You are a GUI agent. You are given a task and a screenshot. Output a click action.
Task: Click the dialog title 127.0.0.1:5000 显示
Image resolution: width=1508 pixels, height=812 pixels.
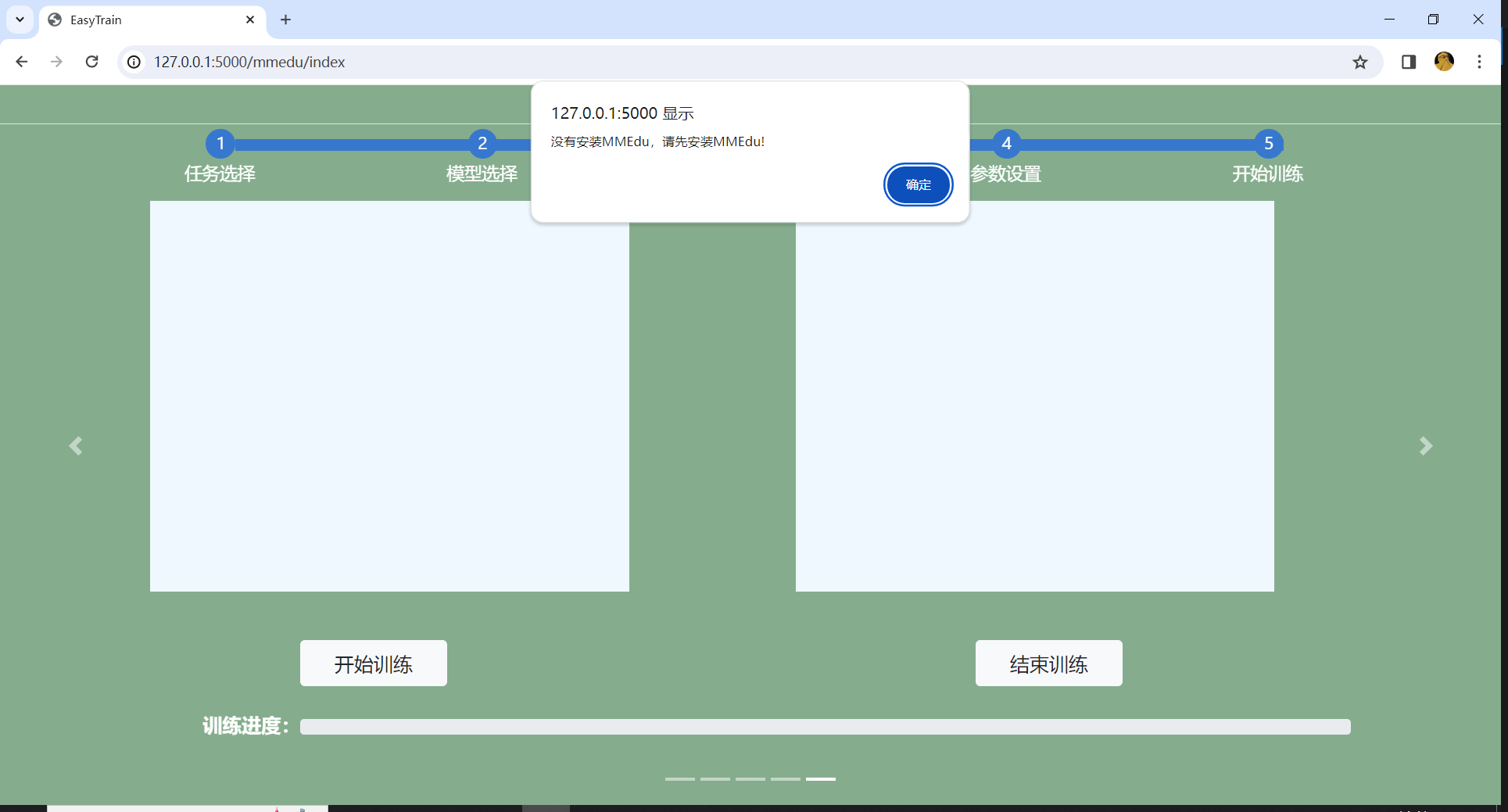click(x=622, y=113)
